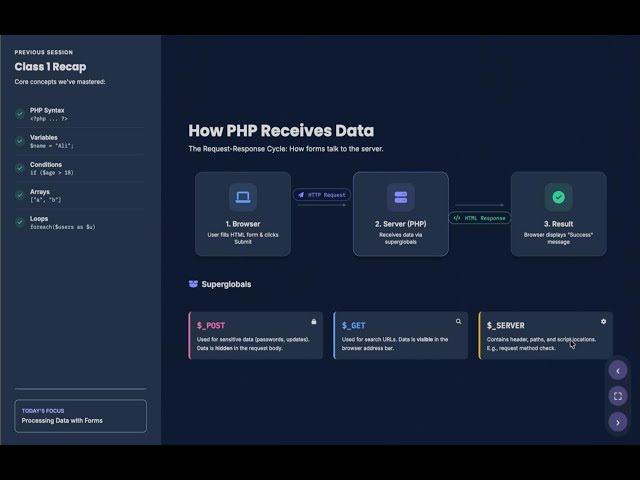Click the "Superglobals" section heading text
640x480 pixels.
(x=226, y=284)
